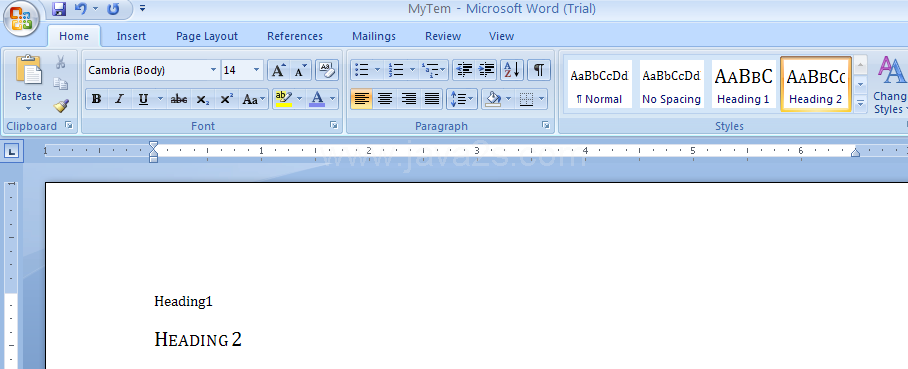Expand the Styles gallery More button
The width and height of the screenshot is (908, 369).
(861, 104)
